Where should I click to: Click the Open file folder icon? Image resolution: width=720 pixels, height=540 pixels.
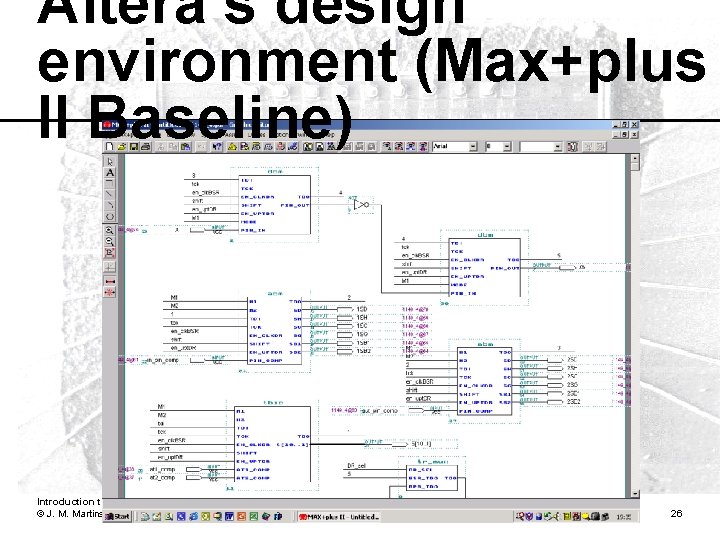[x=122, y=146]
